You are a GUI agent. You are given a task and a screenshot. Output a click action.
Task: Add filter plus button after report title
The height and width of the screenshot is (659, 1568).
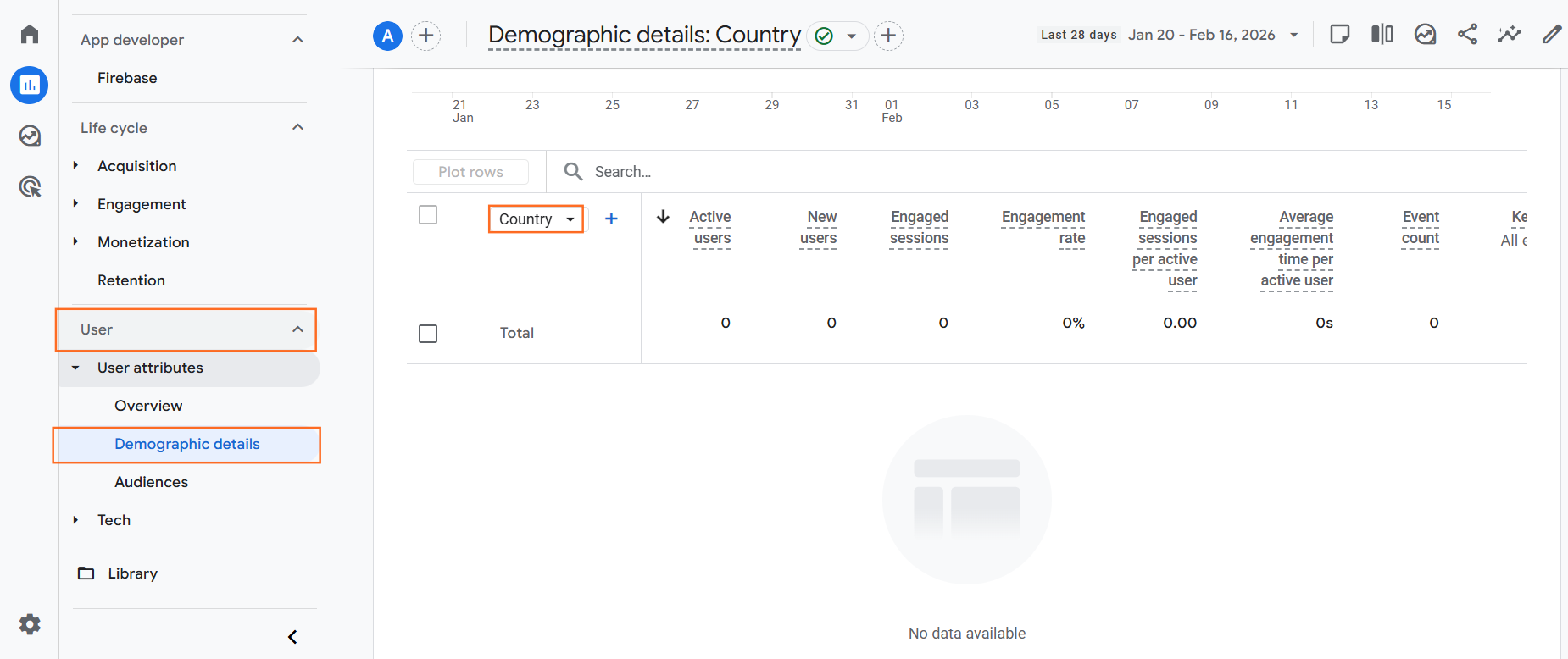point(888,36)
